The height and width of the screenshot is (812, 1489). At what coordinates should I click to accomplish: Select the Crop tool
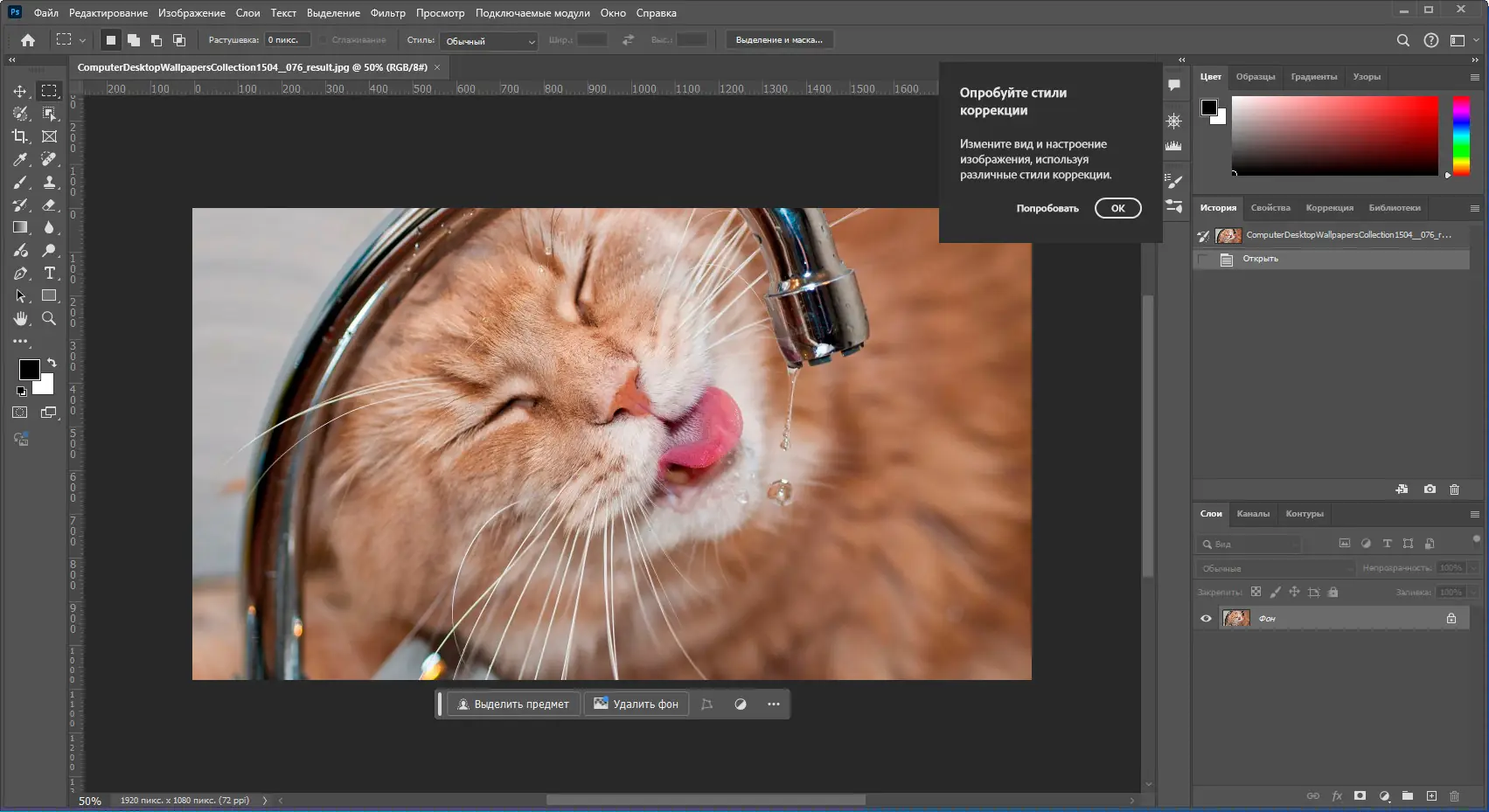click(20, 136)
